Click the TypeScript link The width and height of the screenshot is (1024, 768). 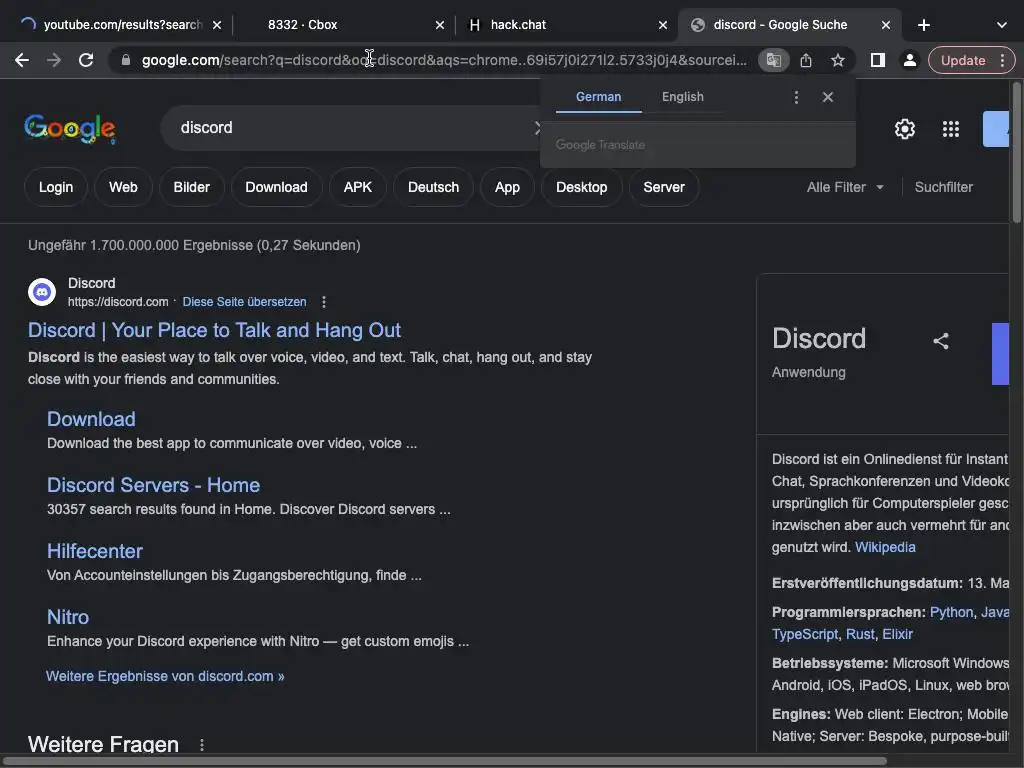(805, 634)
